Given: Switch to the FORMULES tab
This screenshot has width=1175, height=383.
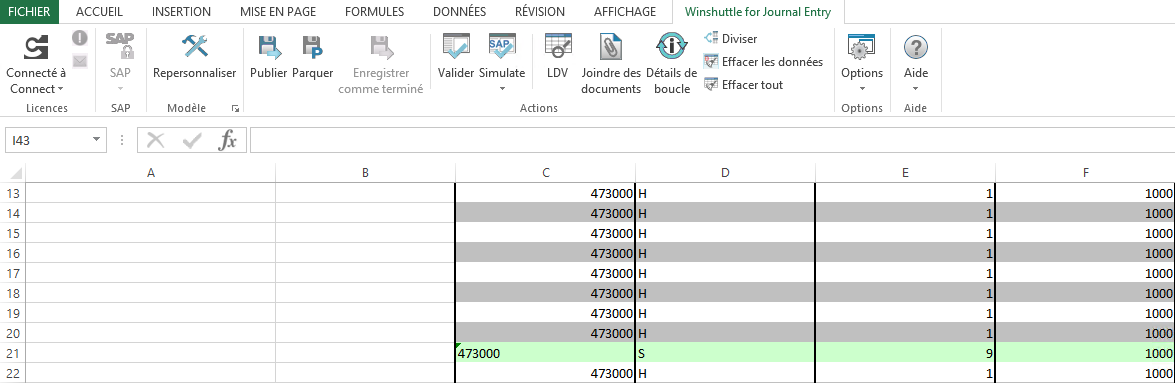Looking at the screenshot, I should click(375, 11).
